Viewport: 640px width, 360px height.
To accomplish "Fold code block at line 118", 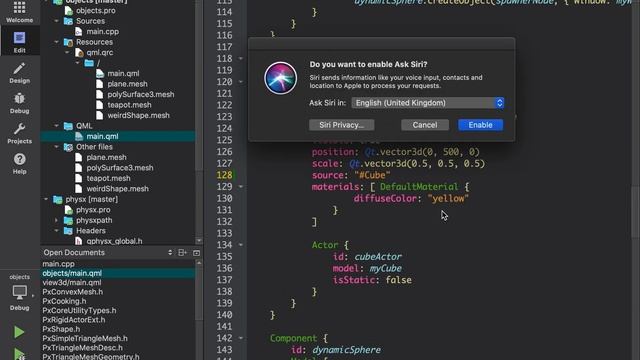I will coord(241,58).
